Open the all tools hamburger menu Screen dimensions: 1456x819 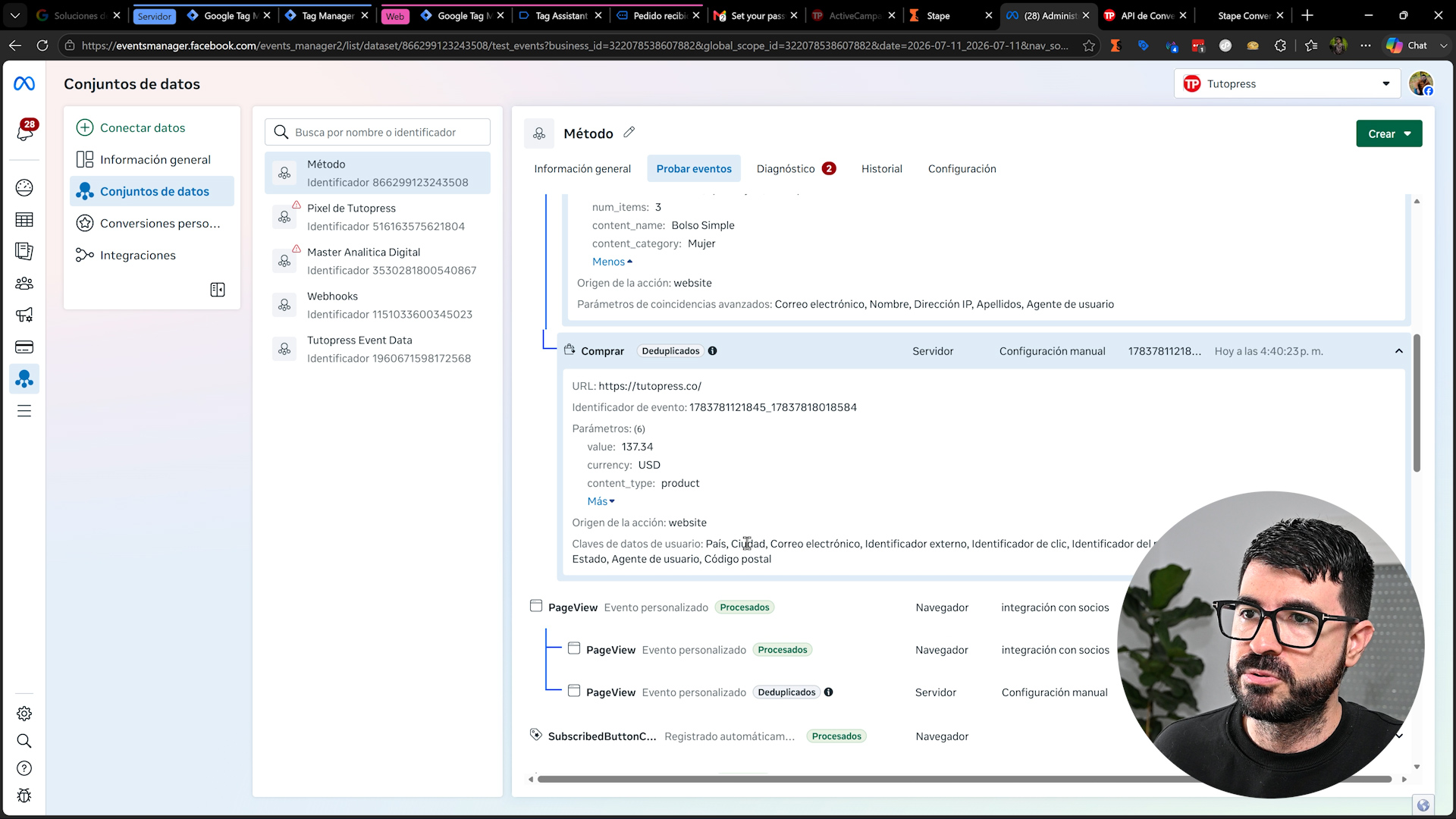tap(24, 411)
